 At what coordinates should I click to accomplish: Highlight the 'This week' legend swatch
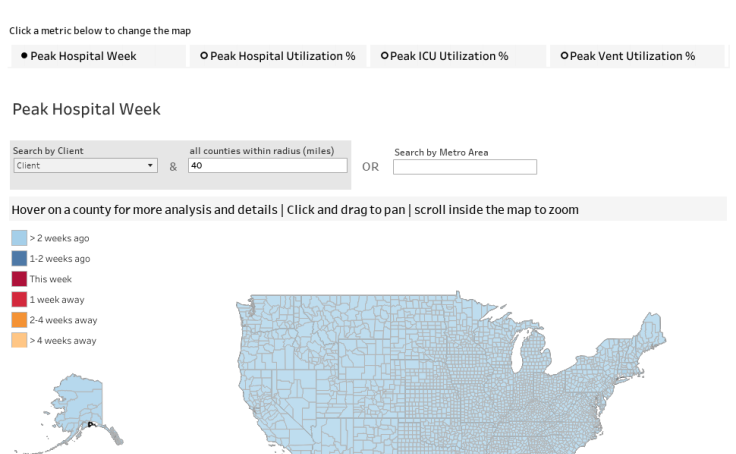click(x=19, y=279)
